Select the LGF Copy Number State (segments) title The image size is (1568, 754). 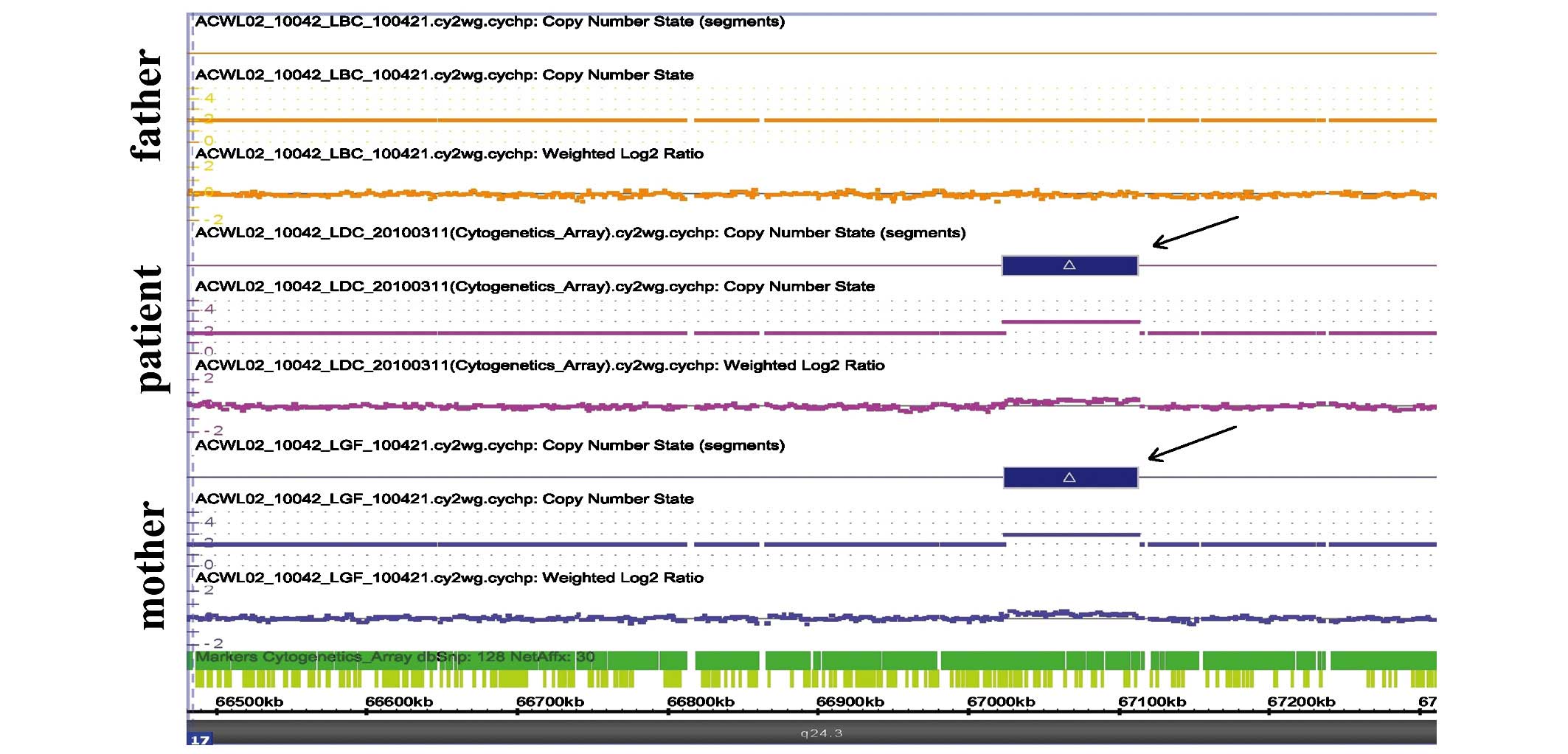pos(490,445)
